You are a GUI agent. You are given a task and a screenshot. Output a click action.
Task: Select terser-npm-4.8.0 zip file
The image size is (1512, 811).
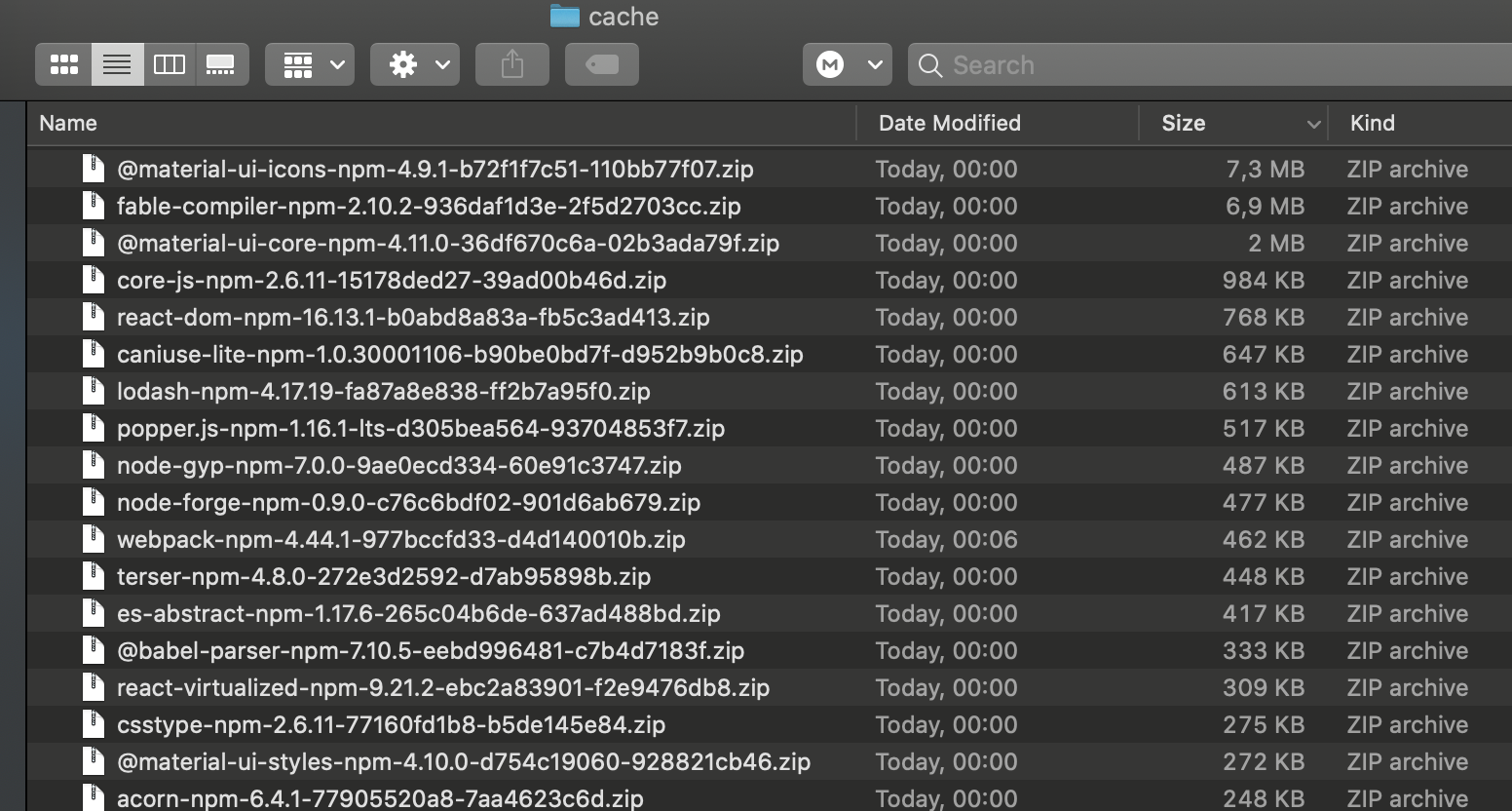click(x=384, y=577)
